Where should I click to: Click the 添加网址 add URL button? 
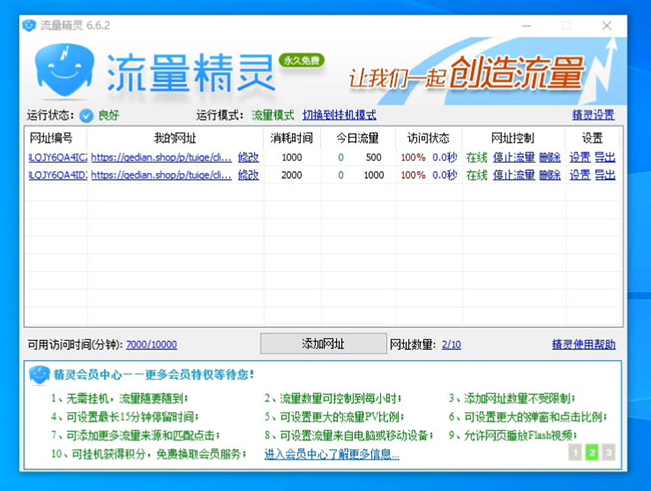(323, 344)
